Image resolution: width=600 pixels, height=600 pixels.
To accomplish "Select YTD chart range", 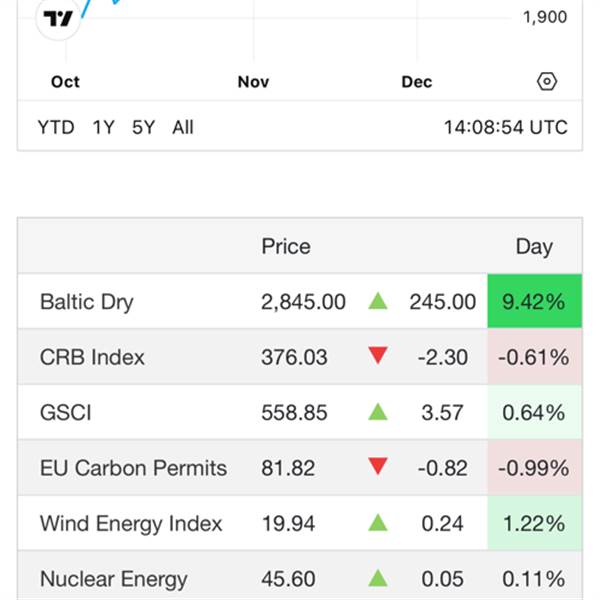I will pos(56,127).
